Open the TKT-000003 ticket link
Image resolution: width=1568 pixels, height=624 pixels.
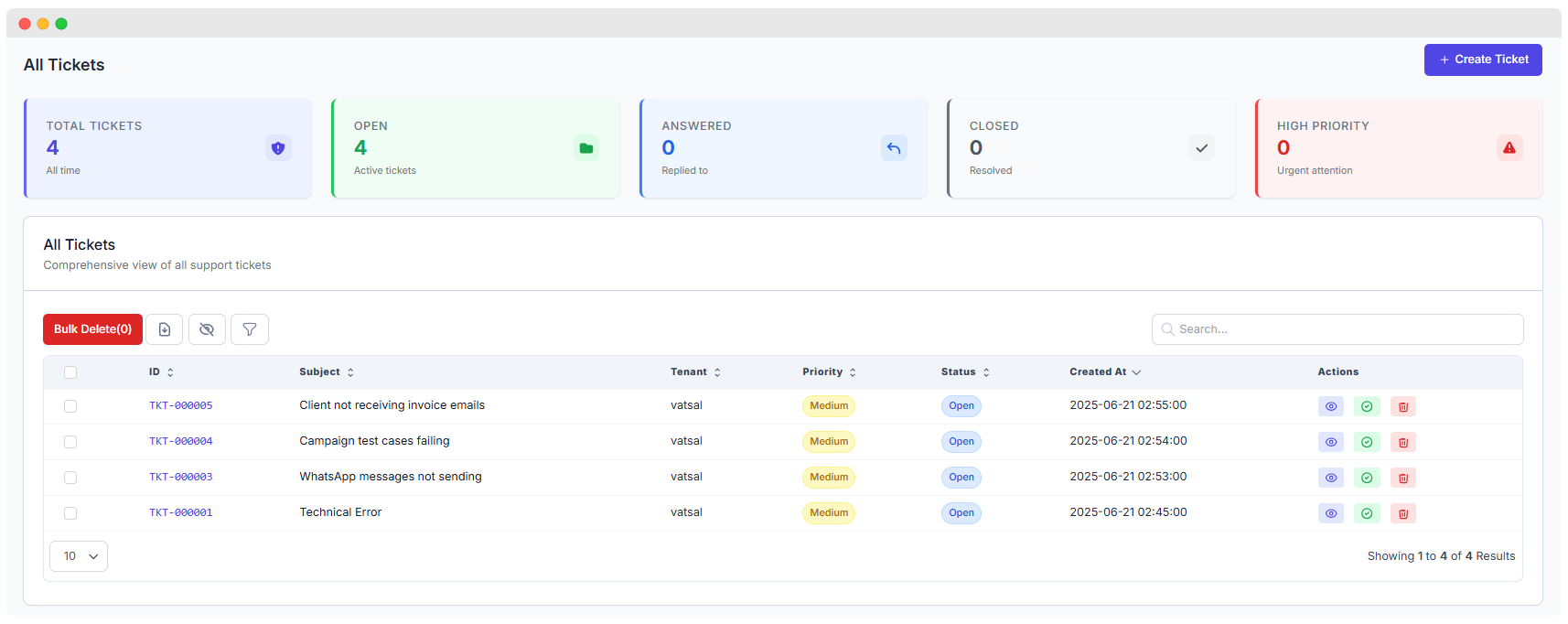pyautogui.click(x=181, y=477)
